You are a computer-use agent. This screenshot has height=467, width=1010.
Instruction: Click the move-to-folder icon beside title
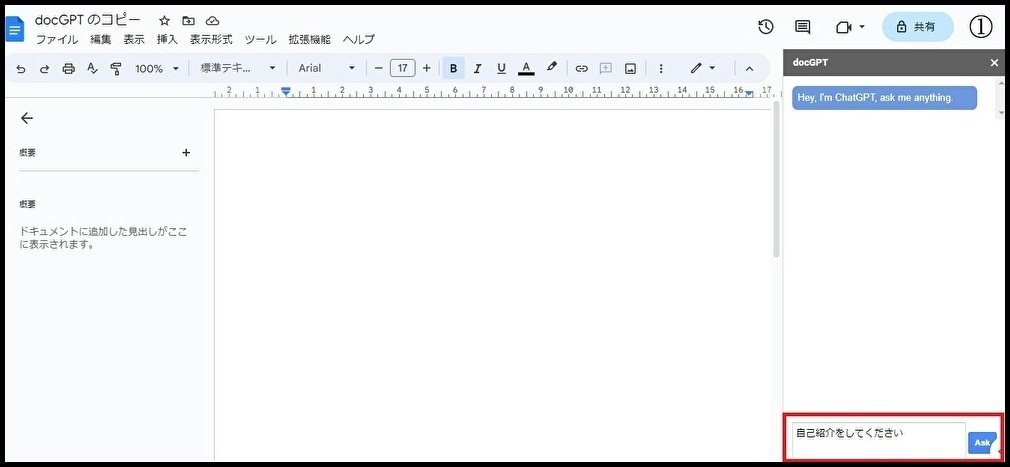pos(188,21)
